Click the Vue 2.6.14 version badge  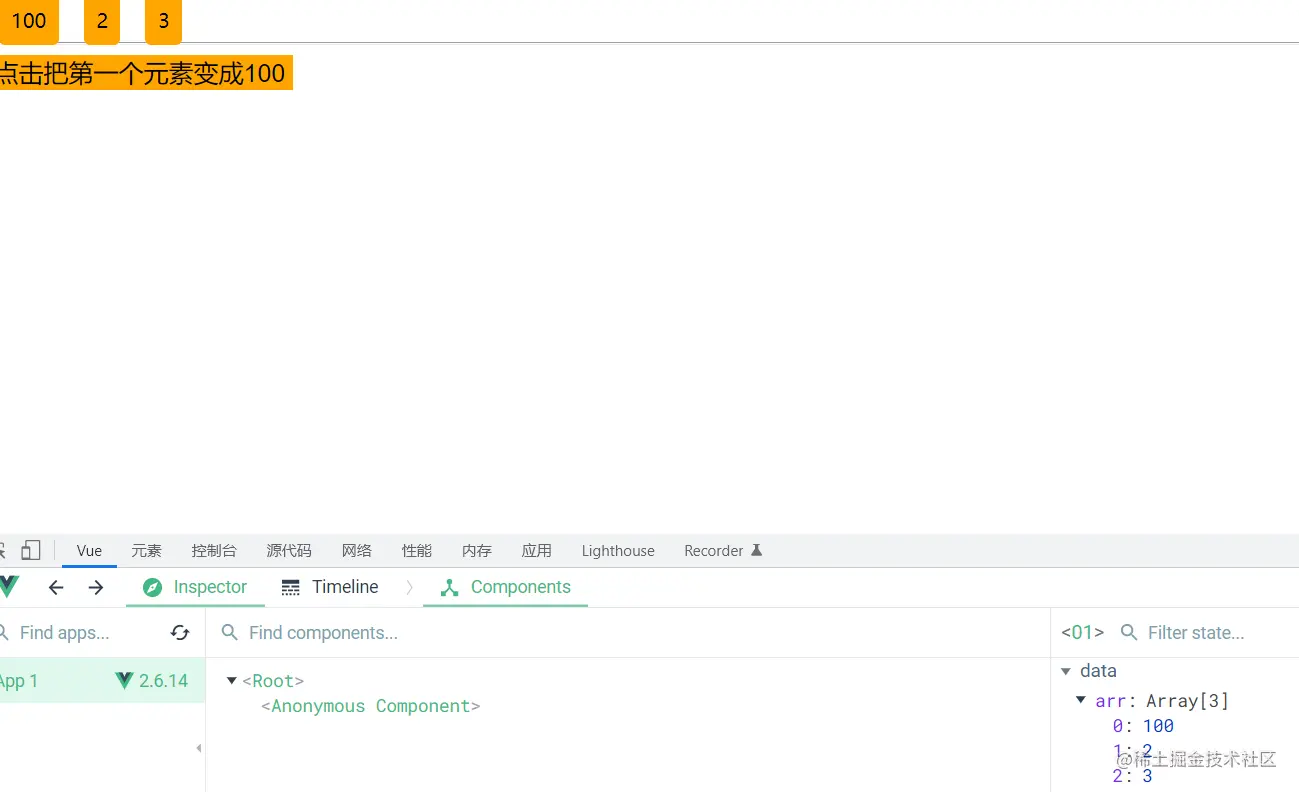pos(151,681)
